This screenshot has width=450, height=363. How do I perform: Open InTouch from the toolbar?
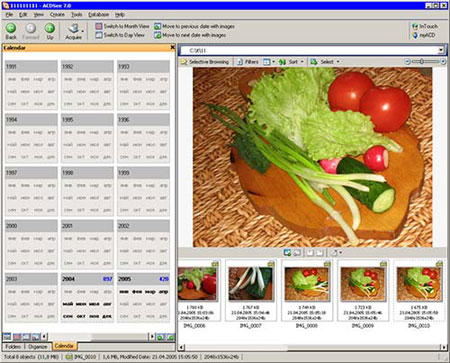pos(425,26)
